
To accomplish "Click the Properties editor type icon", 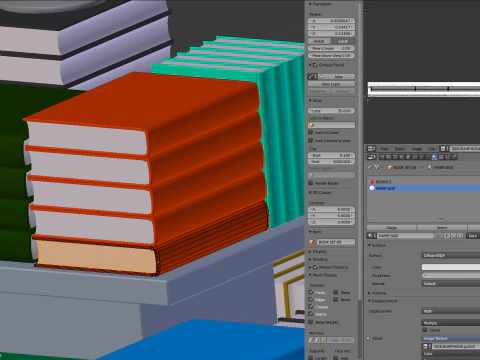I will [371, 157].
